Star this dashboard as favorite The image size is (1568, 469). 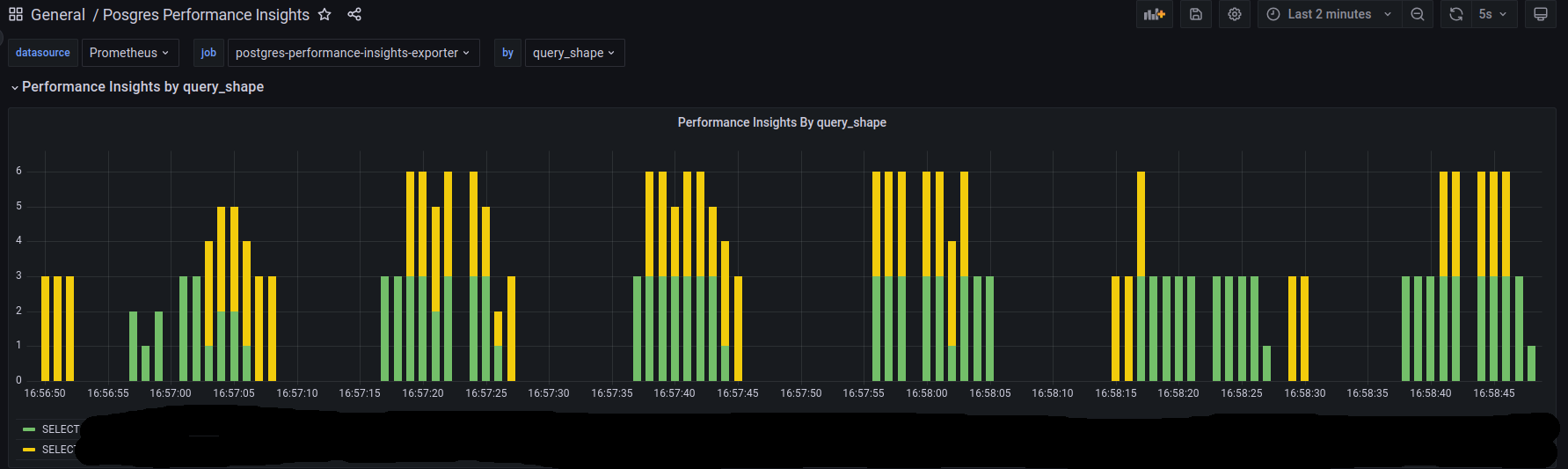(325, 14)
